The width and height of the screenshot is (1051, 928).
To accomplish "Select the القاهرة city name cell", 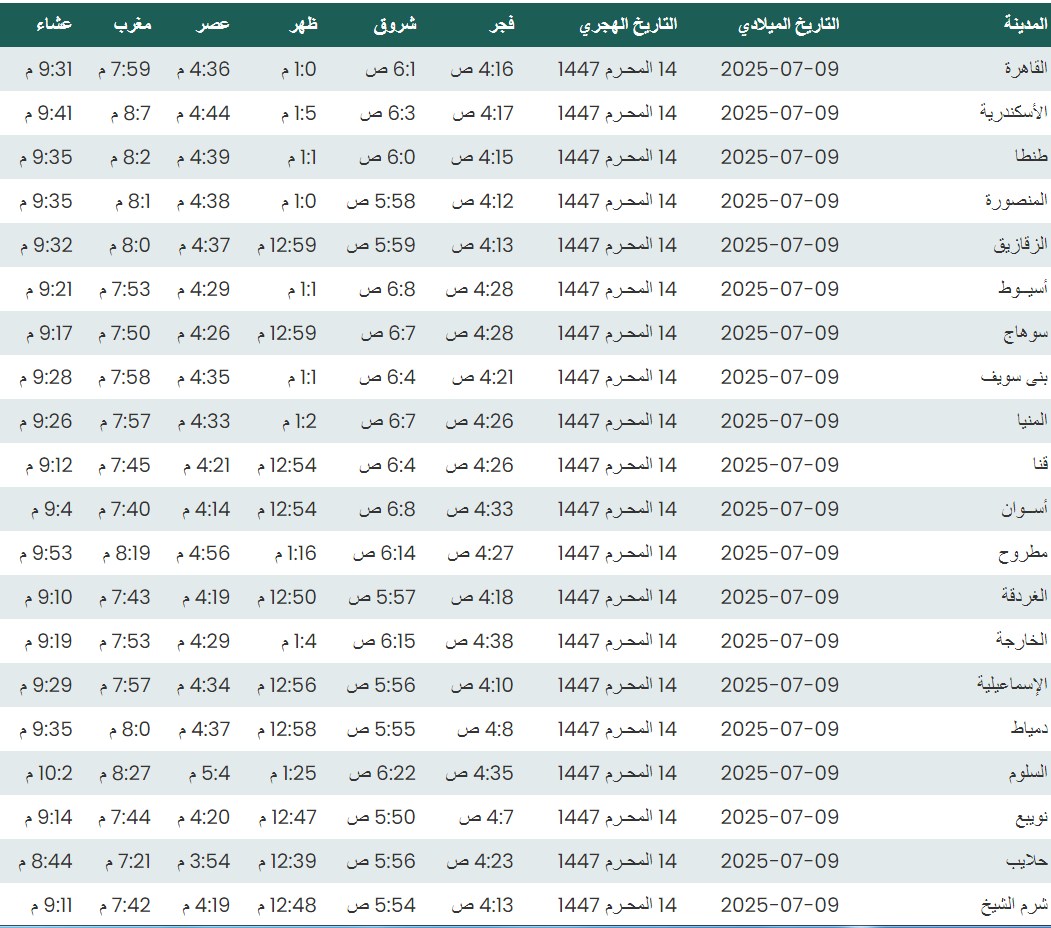I will (x=1025, y=69).
